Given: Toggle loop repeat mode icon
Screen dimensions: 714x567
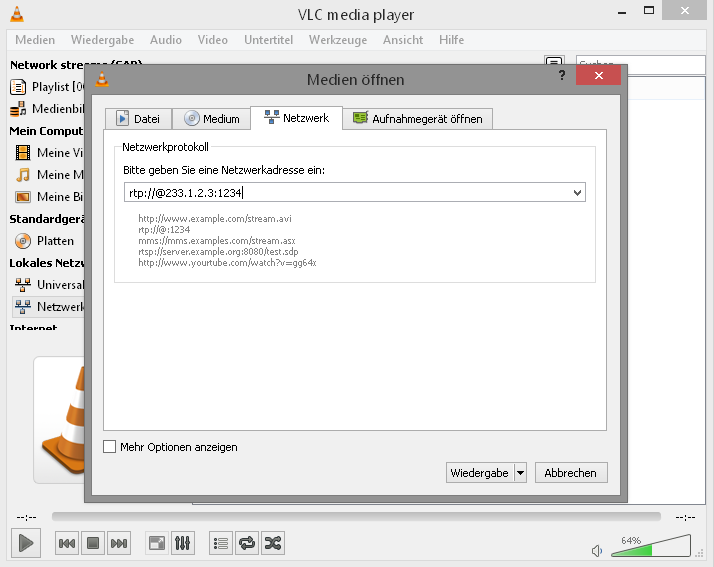Looking at the screenshot, I should coord(247,543).
